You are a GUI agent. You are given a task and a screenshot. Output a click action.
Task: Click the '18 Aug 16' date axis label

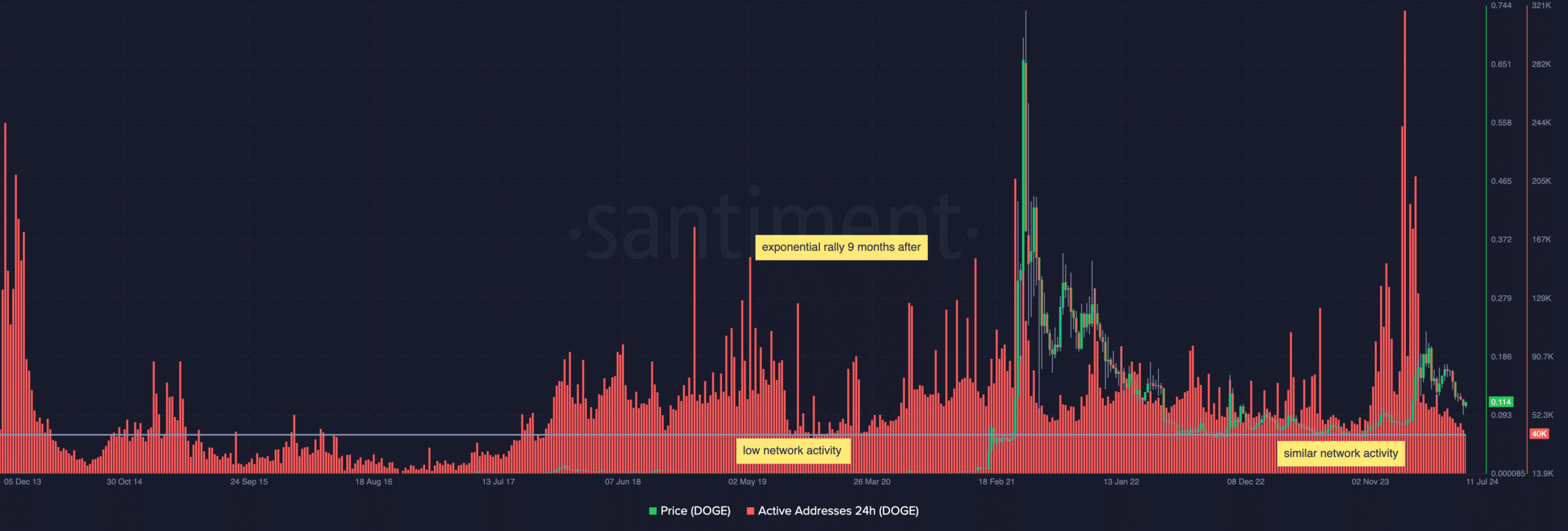[x=374, y=482]
